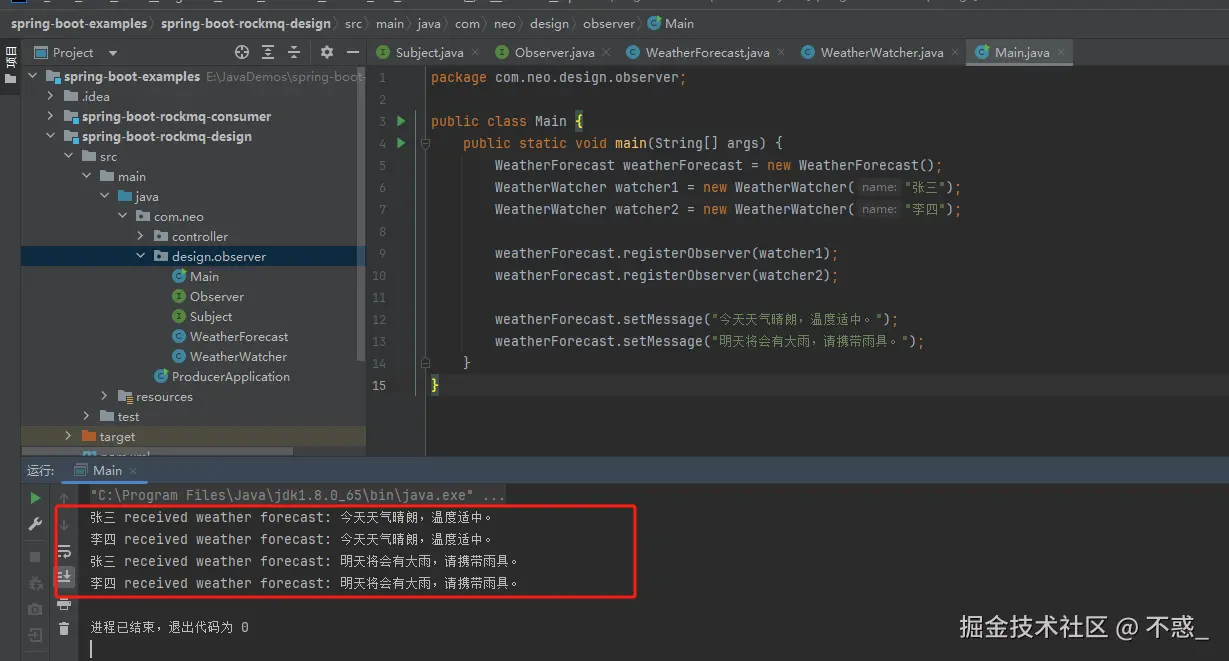Click spring-boot-rockmq-design breadcrumb
Viewport: 1229px width, 661px height.
(x=245, y=23)
